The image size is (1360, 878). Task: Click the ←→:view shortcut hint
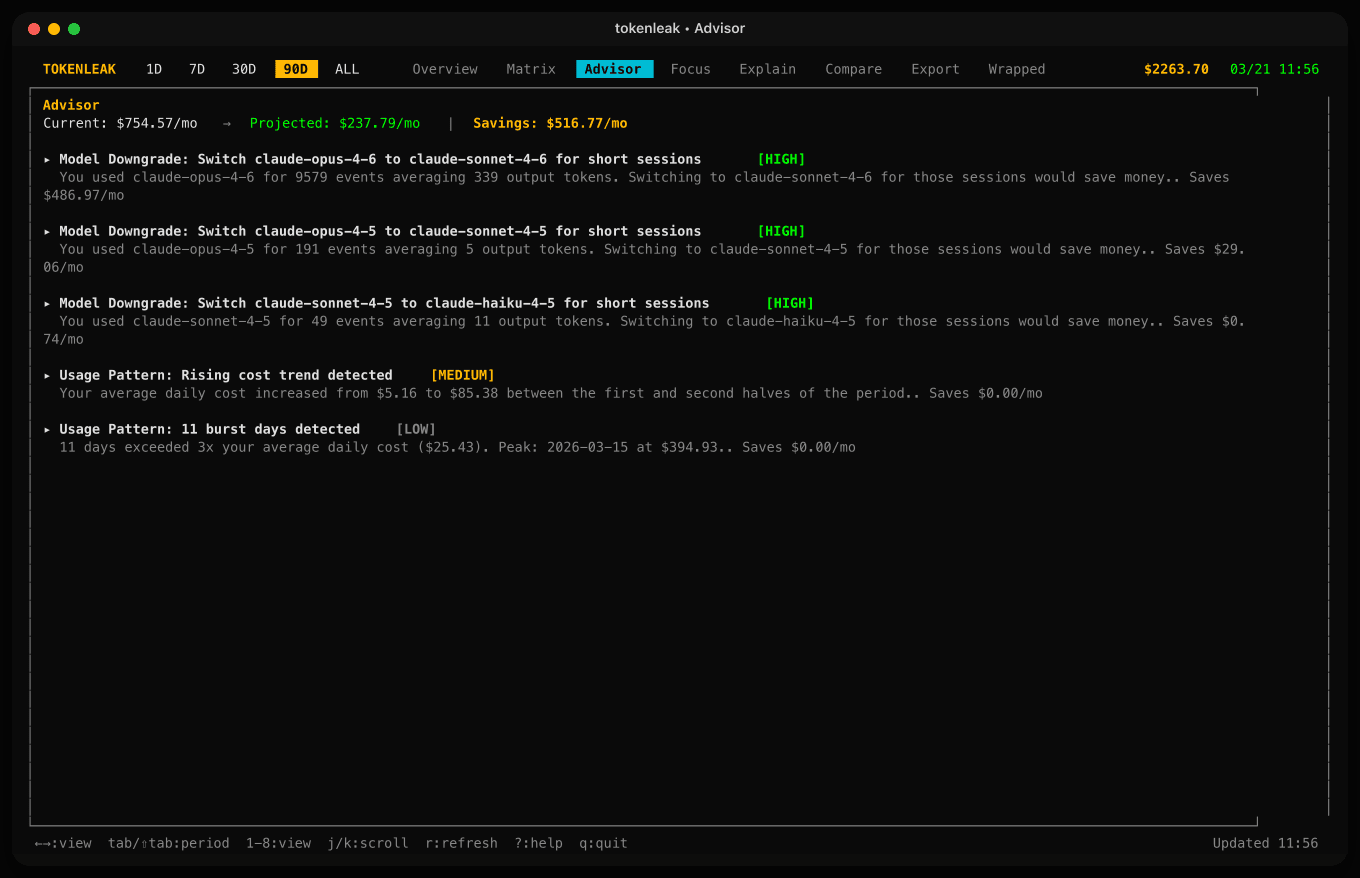[63, 843]
